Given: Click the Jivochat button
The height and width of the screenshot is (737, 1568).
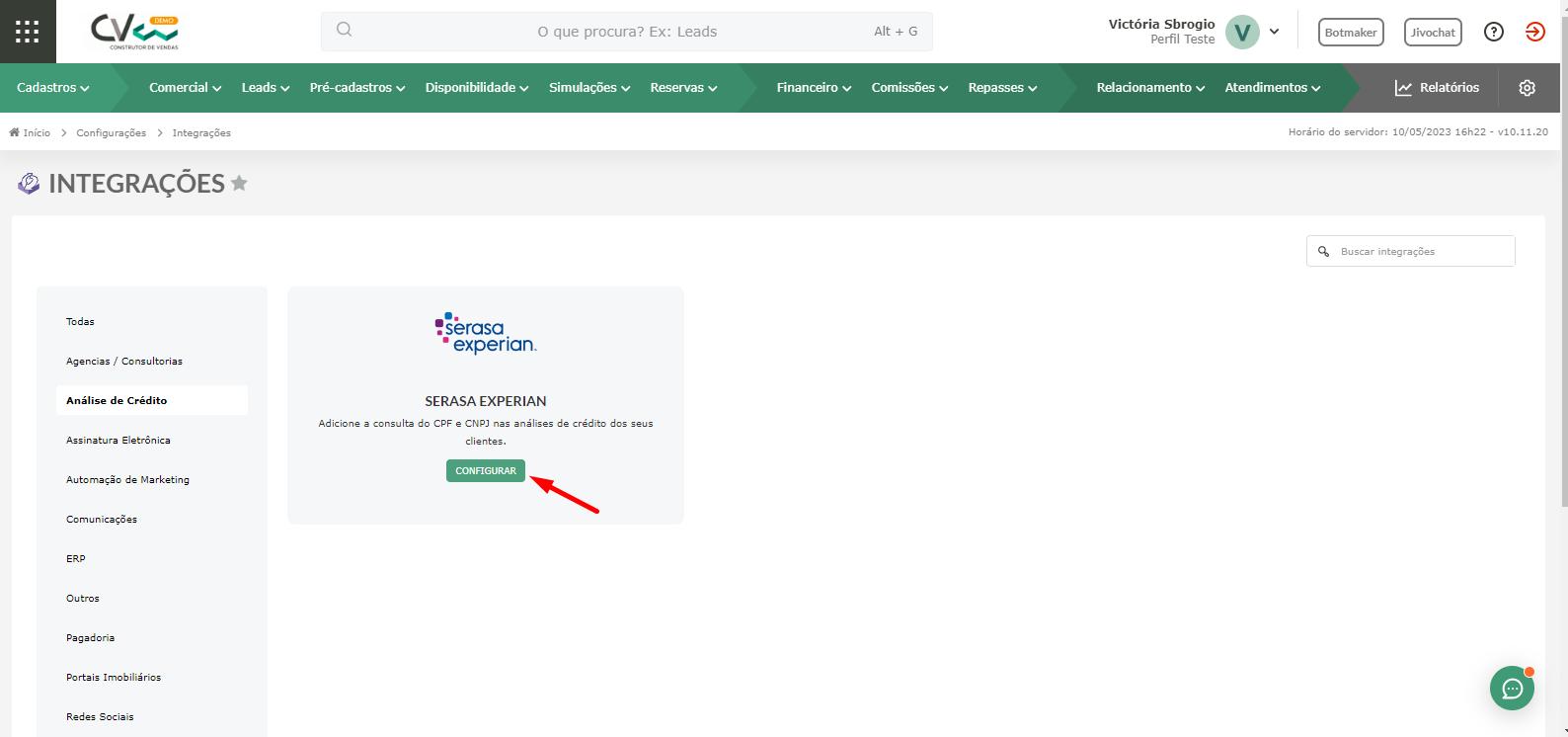Looking at the screenshot, I should [1433, 32].
